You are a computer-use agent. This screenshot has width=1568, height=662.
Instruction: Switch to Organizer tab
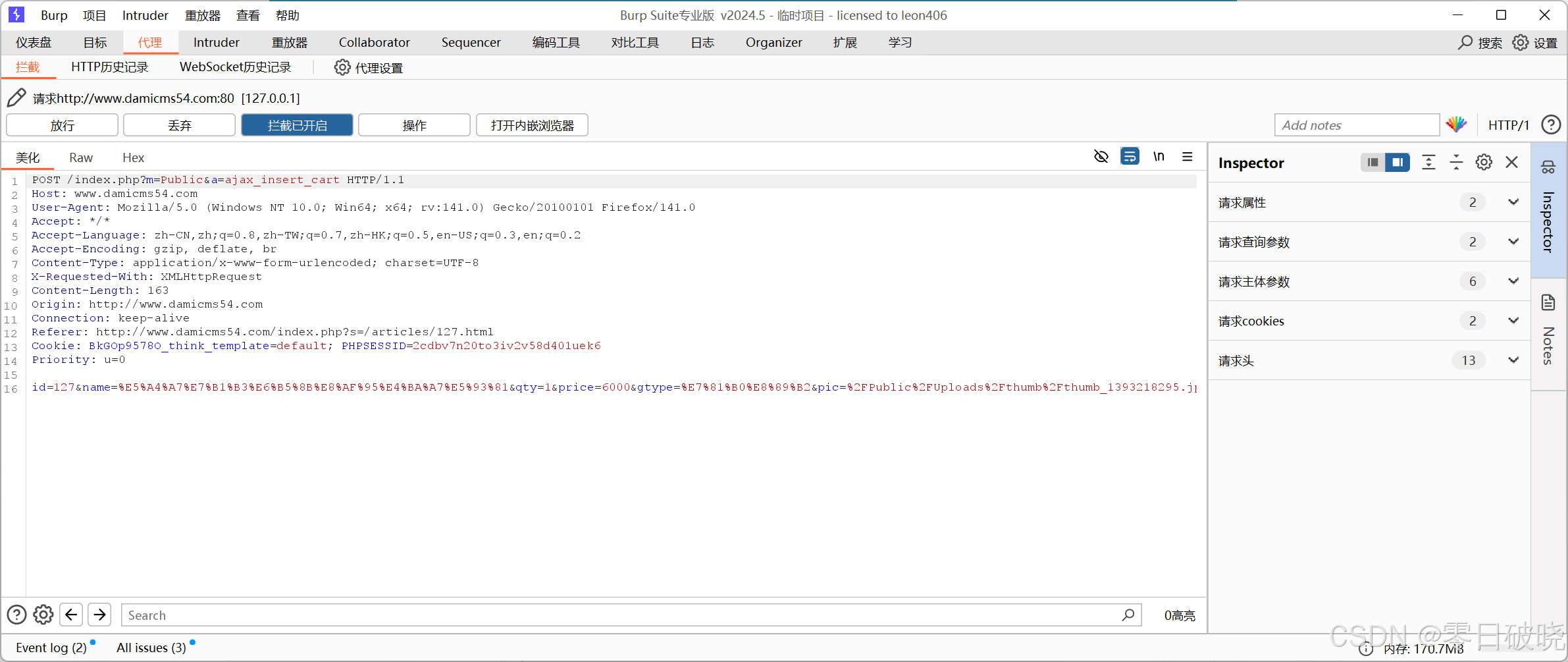pyautogui.click(x=774, y=43)
